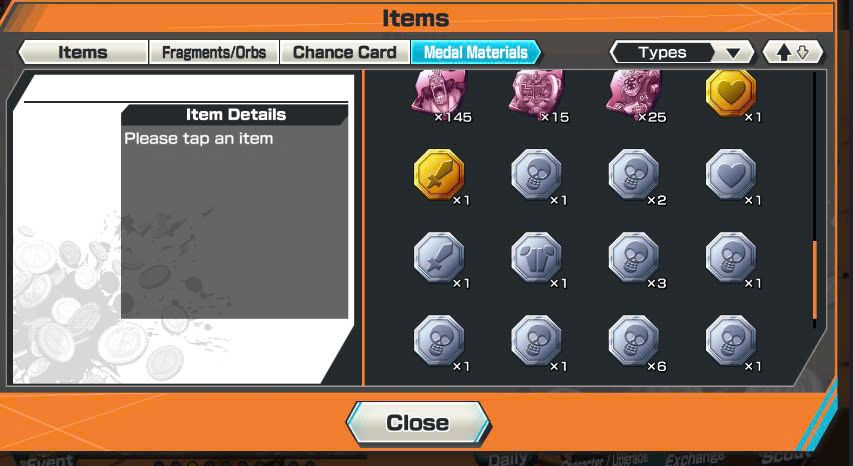Select the gold sword medal
Viewport: 853px width, 466px height.
point(438,175)
